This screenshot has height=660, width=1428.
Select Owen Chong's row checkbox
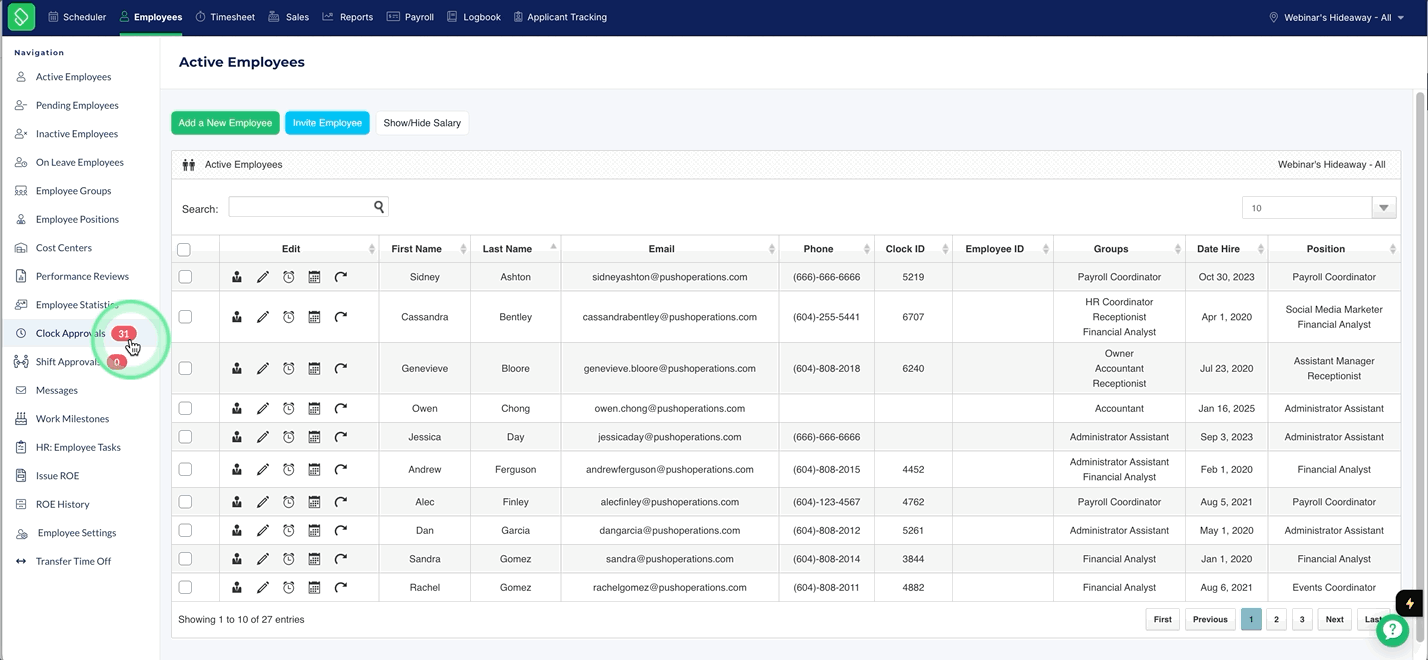185,409
